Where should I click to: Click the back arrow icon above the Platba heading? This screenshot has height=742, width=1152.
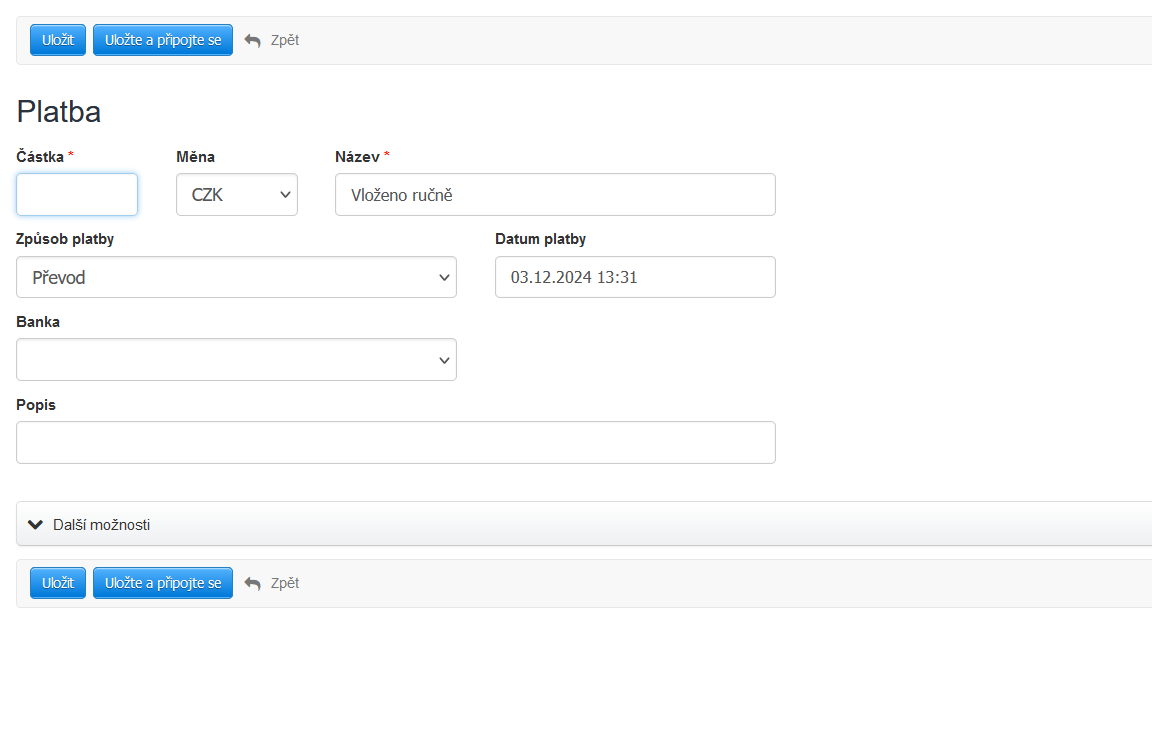click(x=253, y=41)
